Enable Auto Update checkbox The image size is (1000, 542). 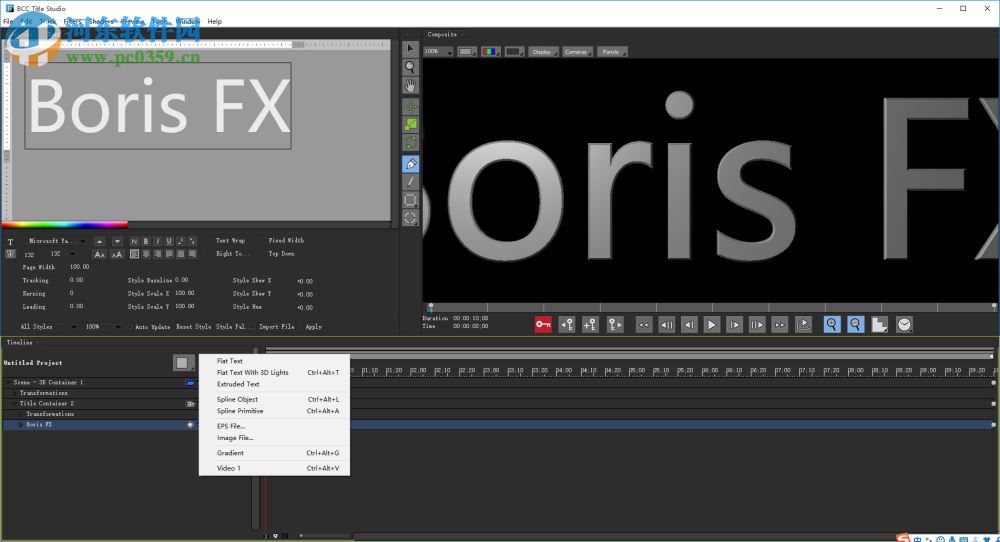point(130,327)
